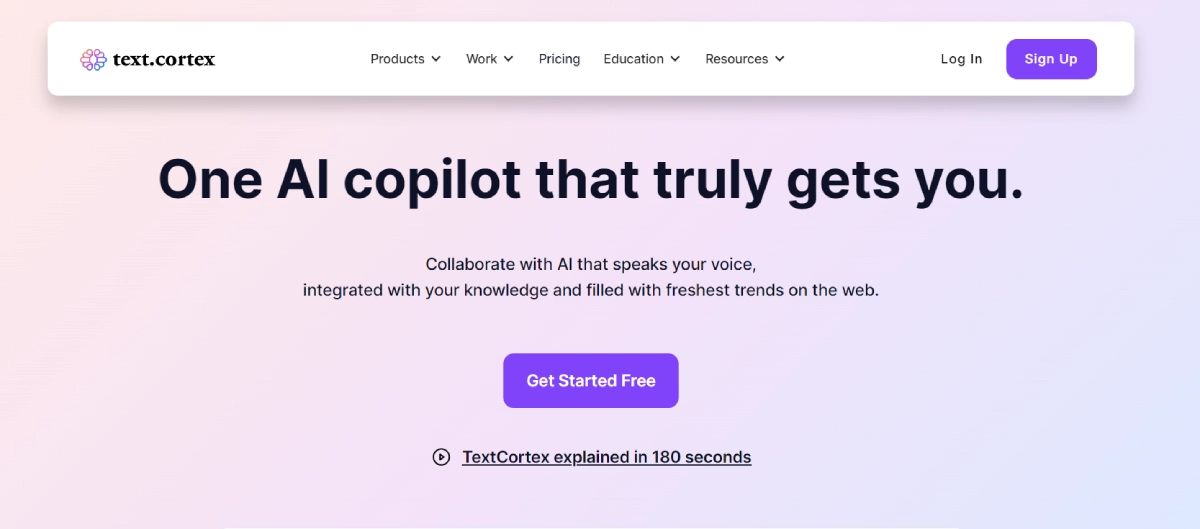This screenshot has height=529, width=1200.
Task: Expand the Resources dropdown chevron
Action: tap(780, 59)
